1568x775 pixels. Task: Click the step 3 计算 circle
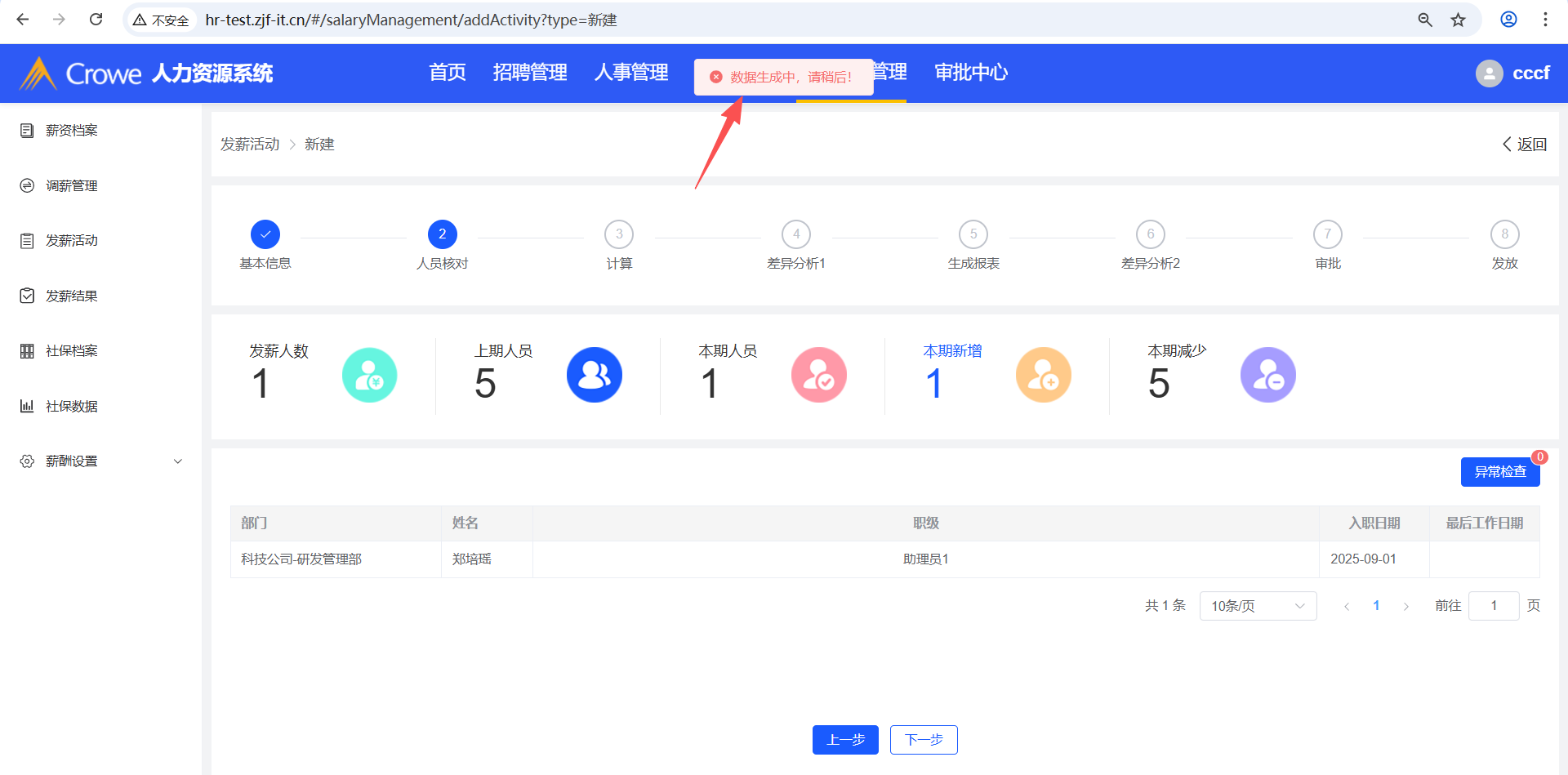pyautogui.click(x=619, y=234)
